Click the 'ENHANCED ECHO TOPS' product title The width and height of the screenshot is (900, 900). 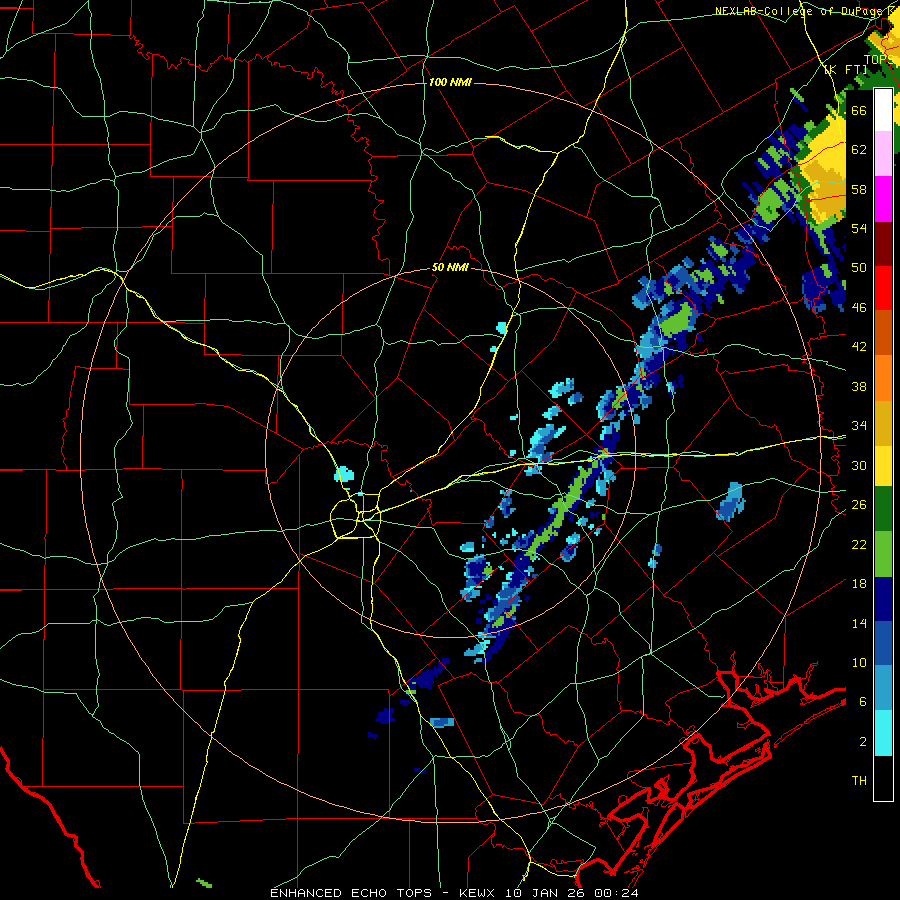point(352,893)
